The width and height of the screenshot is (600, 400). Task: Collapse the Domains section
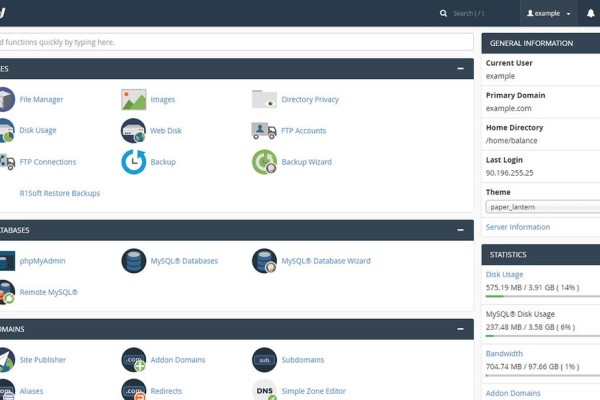tap(460, 329)
